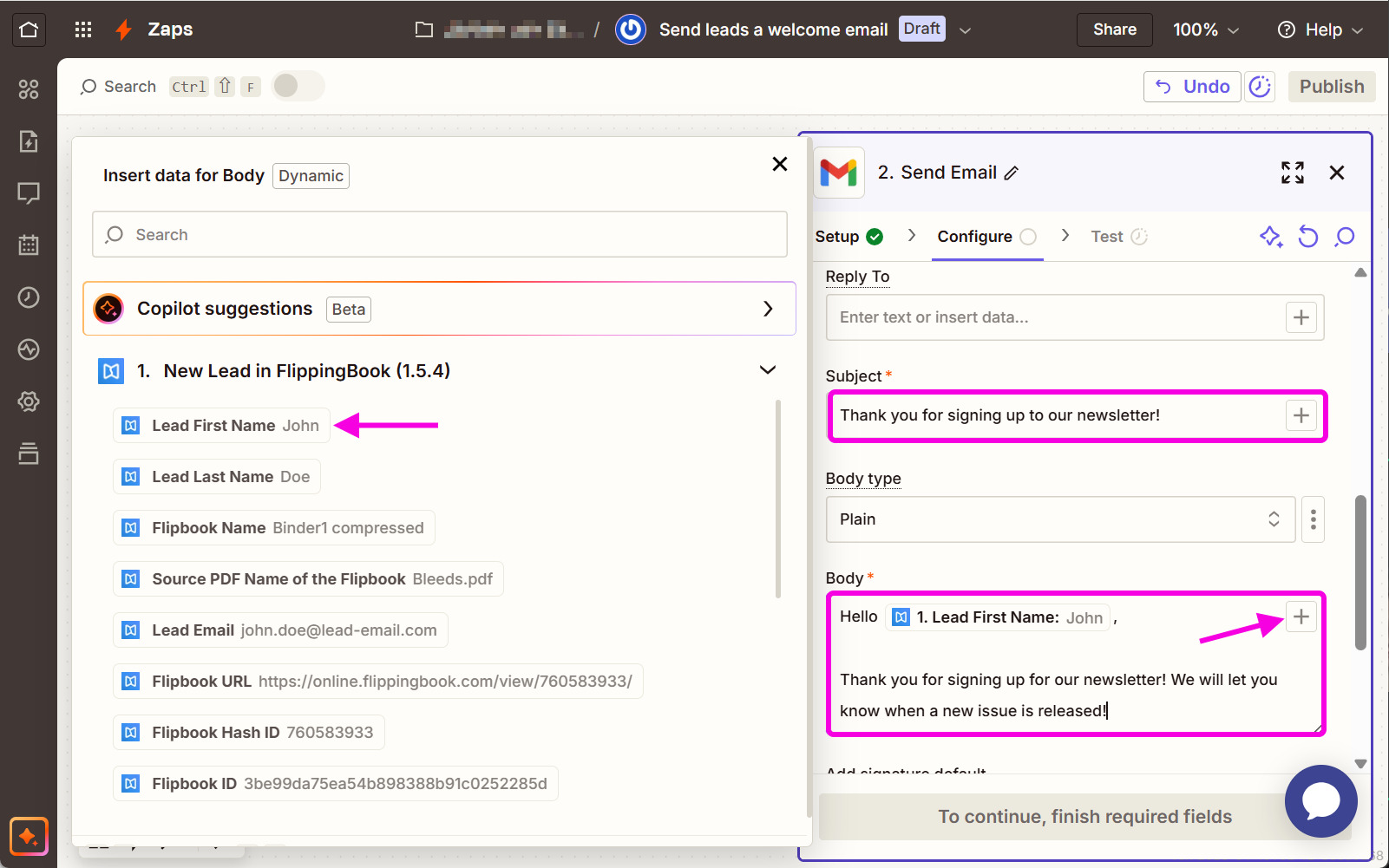1389x868 pixels.
Task: Switch to the Test tab
Action: point(1119,237)
